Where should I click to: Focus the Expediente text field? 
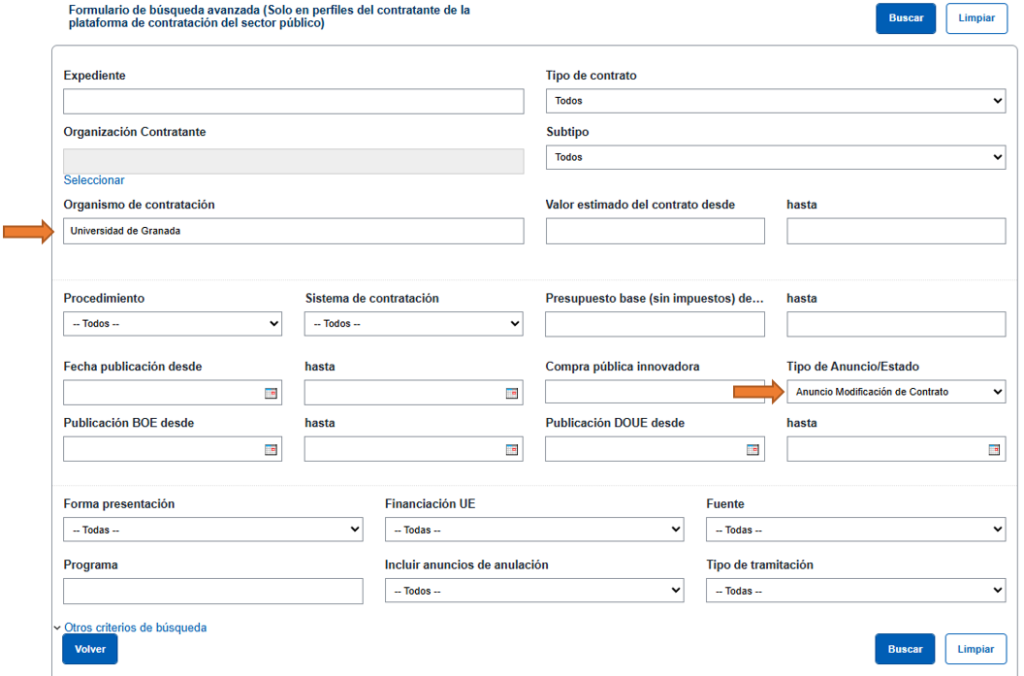(293, 102)
